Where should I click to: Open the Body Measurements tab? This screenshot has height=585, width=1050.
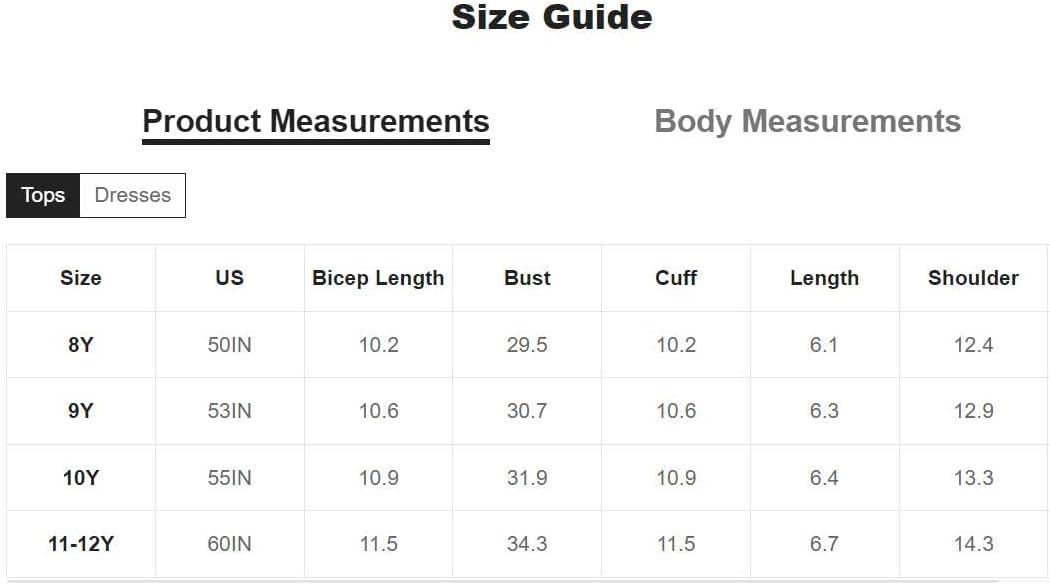pyautogui.click(x=808, y=122)
